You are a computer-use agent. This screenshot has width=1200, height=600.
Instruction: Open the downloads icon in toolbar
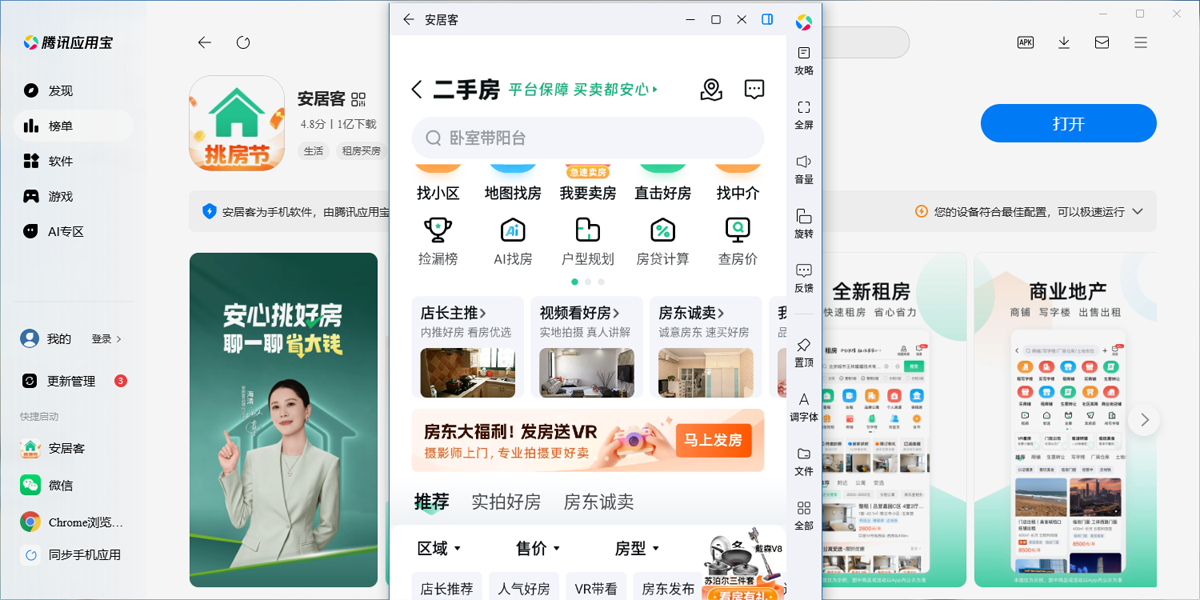[x=1064, y=42]
